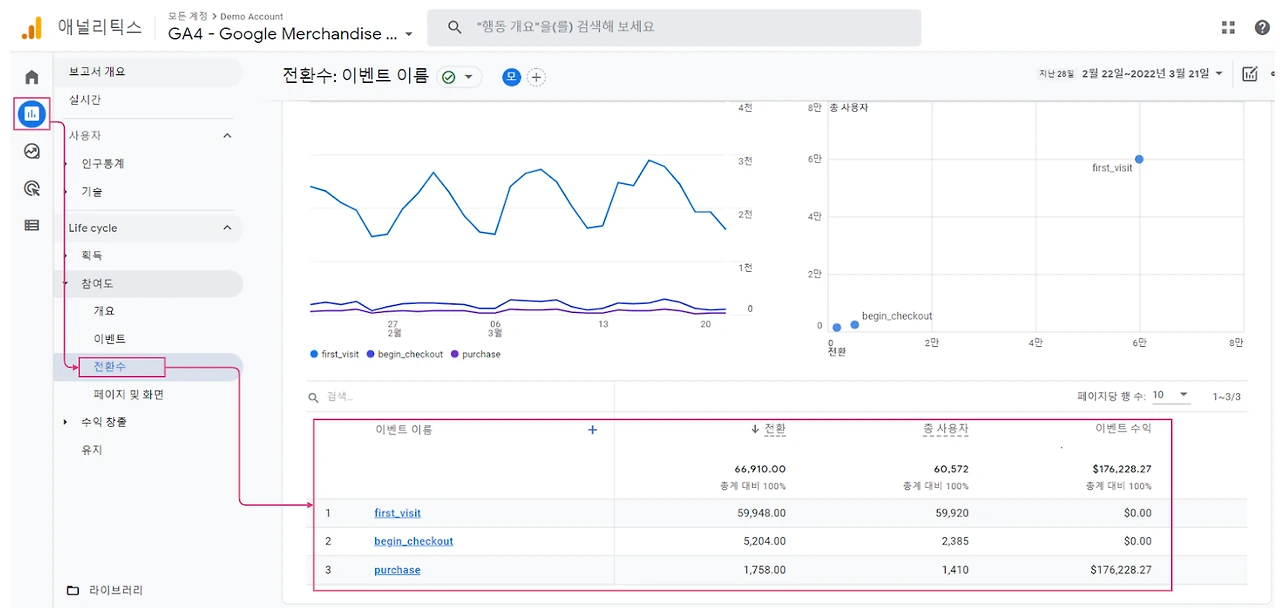The height and width of the screenshot is (610, 1280).
Task: Open the first_visit event link
Action: click(398, 513)
